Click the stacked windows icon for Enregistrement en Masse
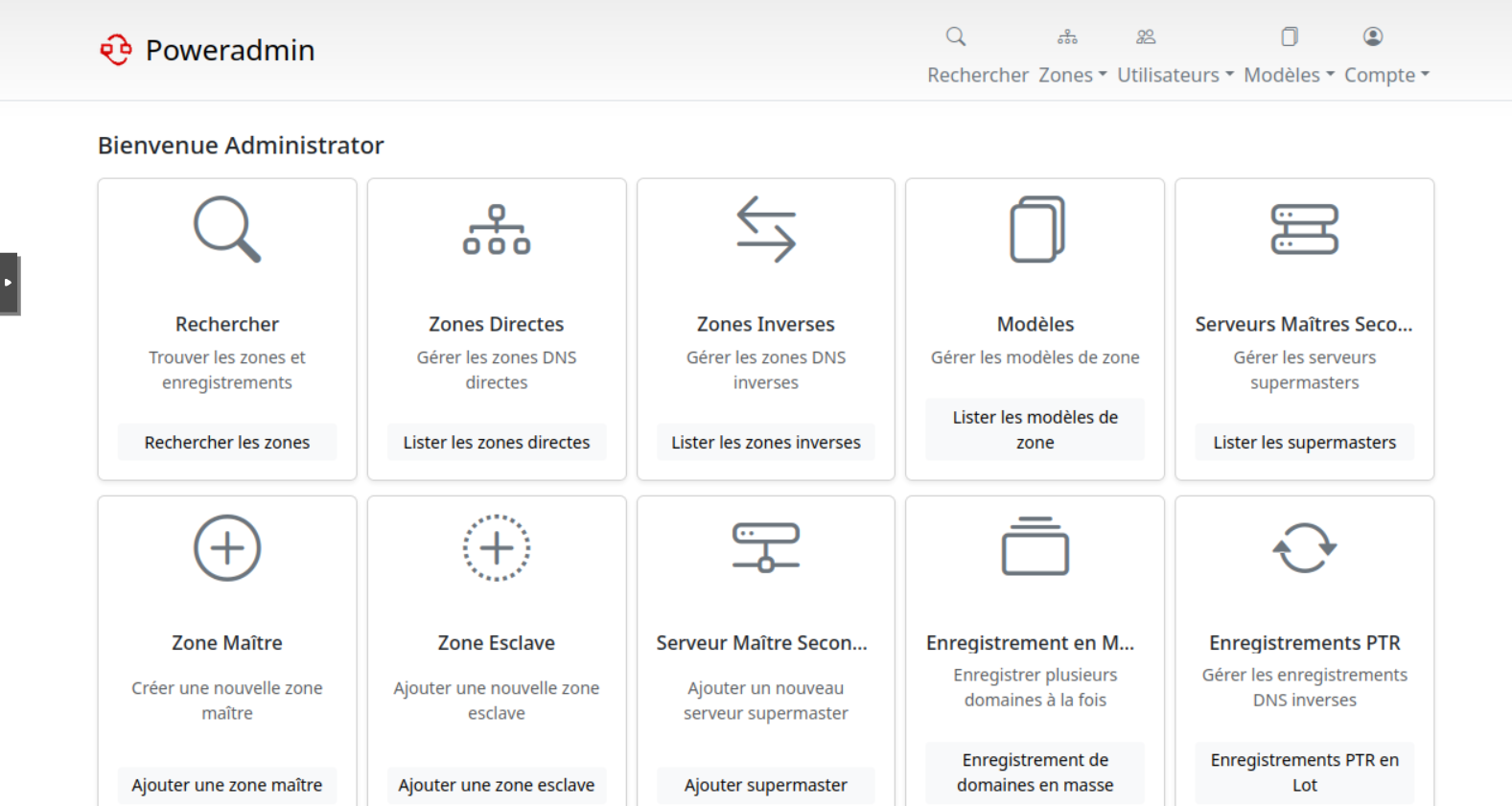 click(1035, 548)
